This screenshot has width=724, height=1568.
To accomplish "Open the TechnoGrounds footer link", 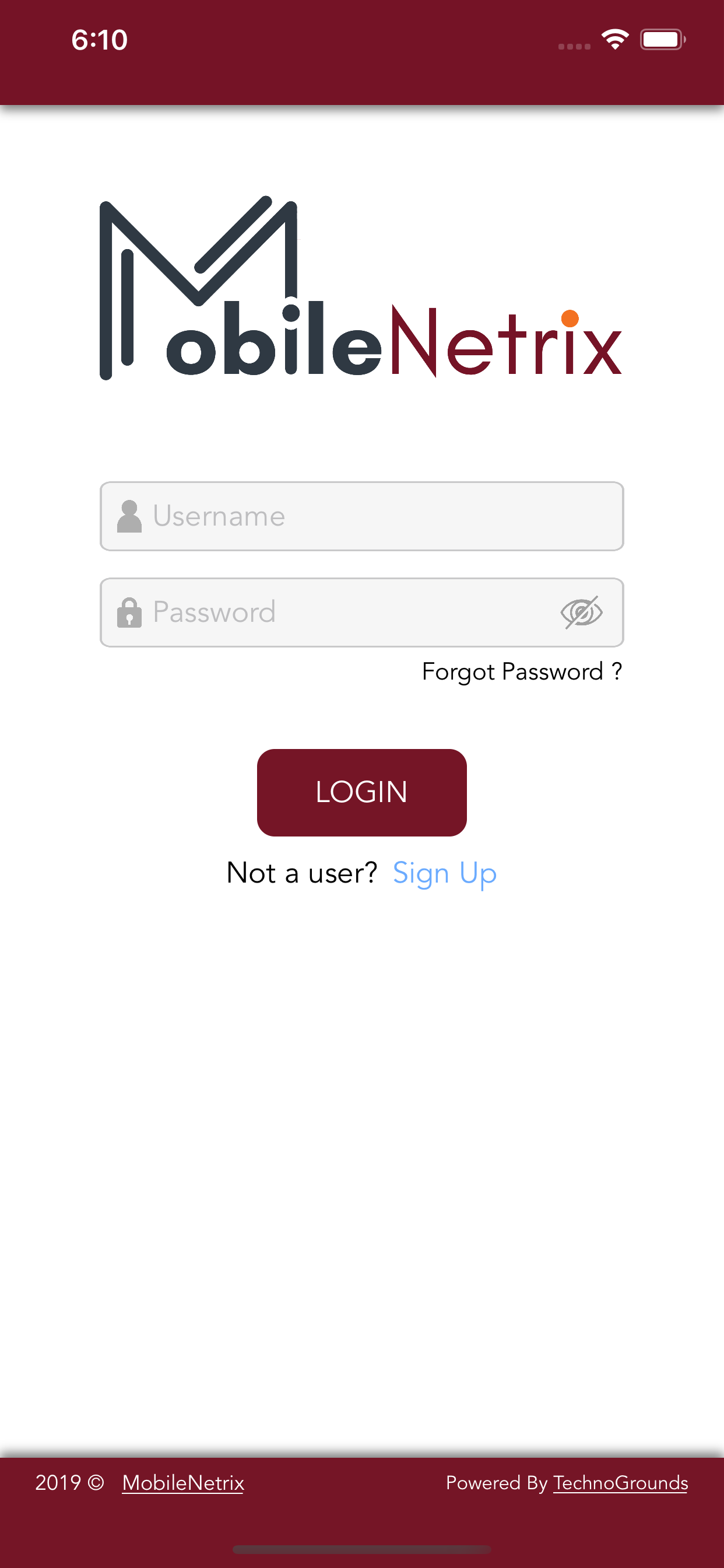I will click(x=621, y=1483).
